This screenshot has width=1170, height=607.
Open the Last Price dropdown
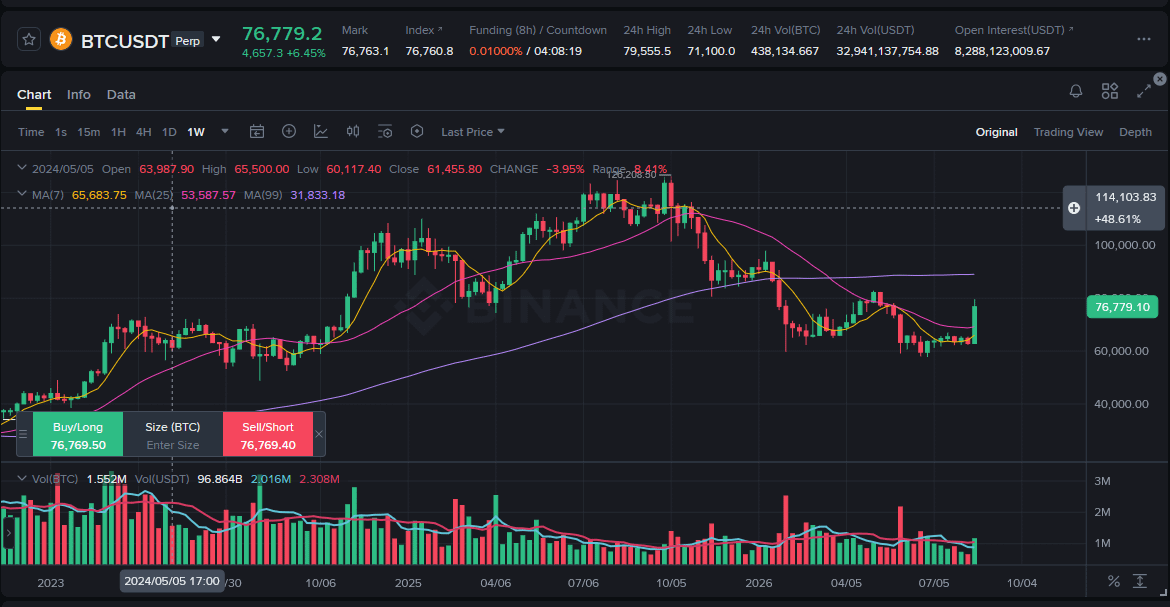tap(473, 132)
